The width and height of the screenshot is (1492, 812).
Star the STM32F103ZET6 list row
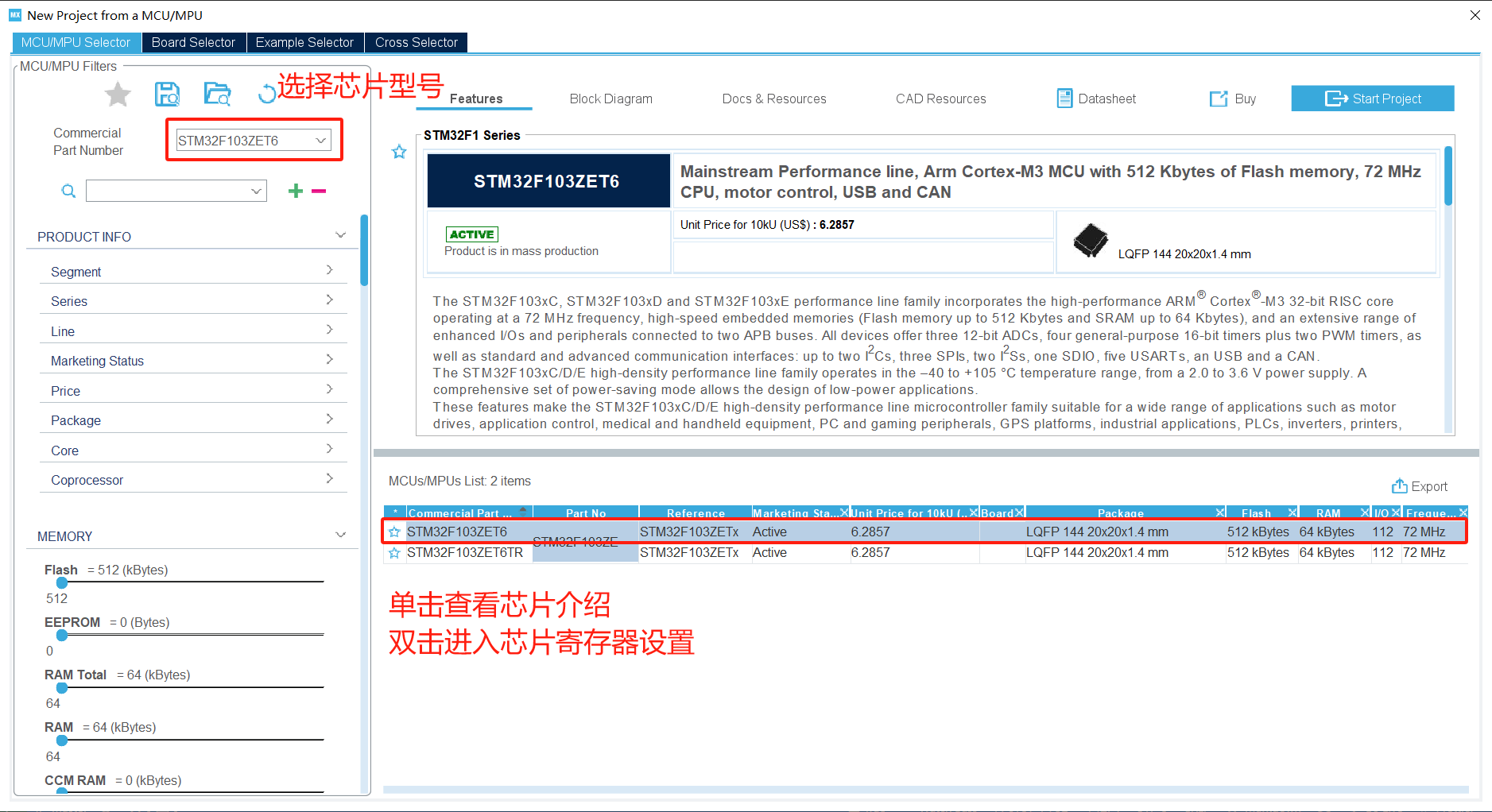394,532
